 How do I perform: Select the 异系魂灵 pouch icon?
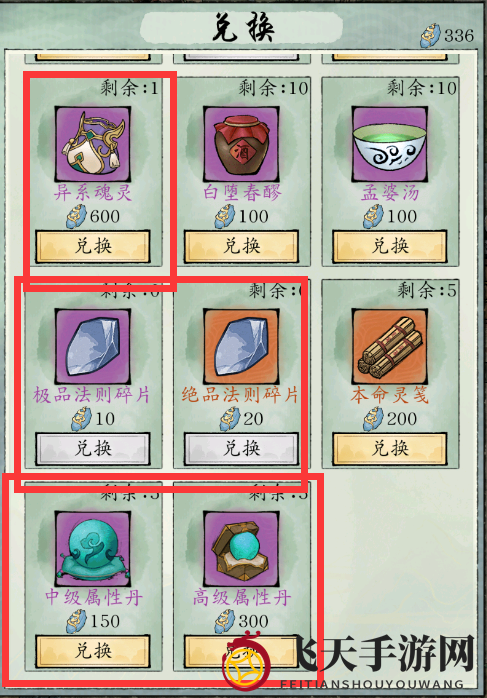pyautogui.click(x=93, y=144)
